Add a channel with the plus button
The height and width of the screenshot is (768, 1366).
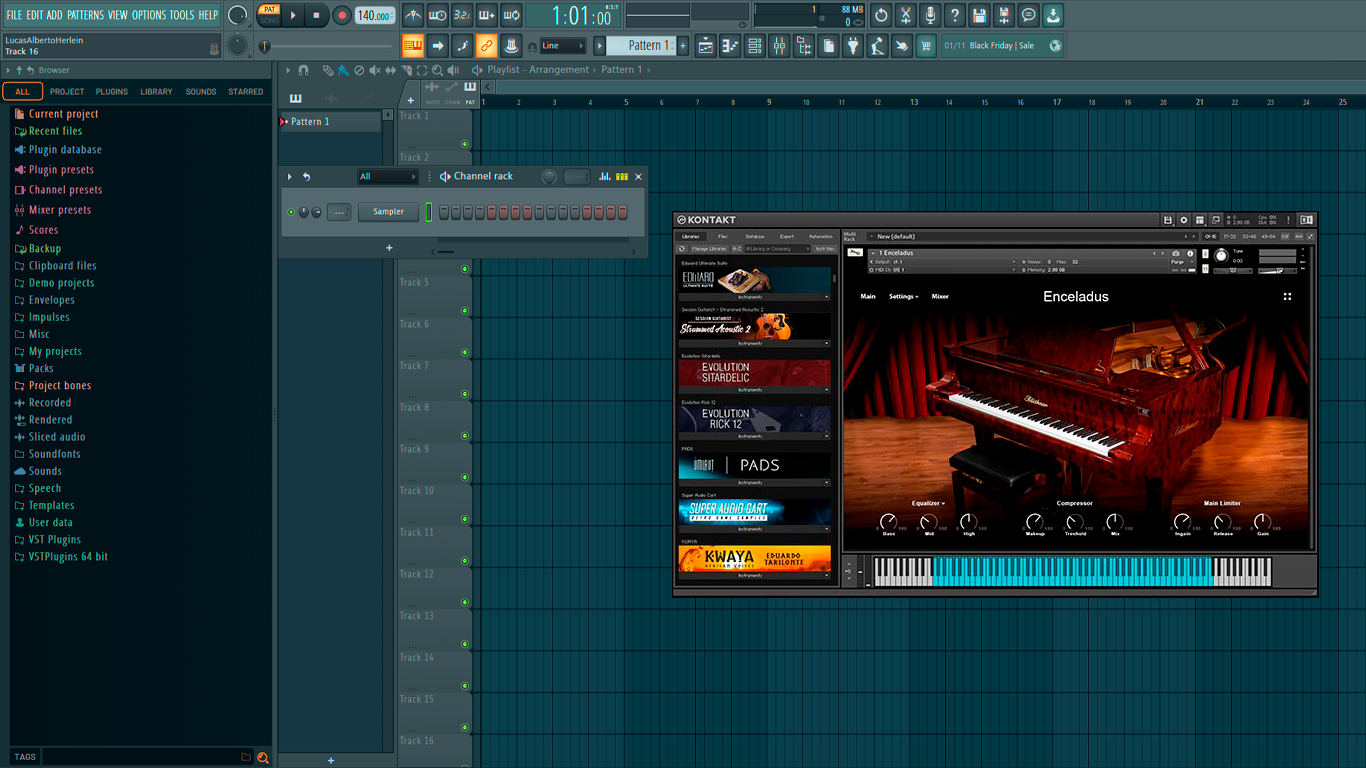(389, 248)
